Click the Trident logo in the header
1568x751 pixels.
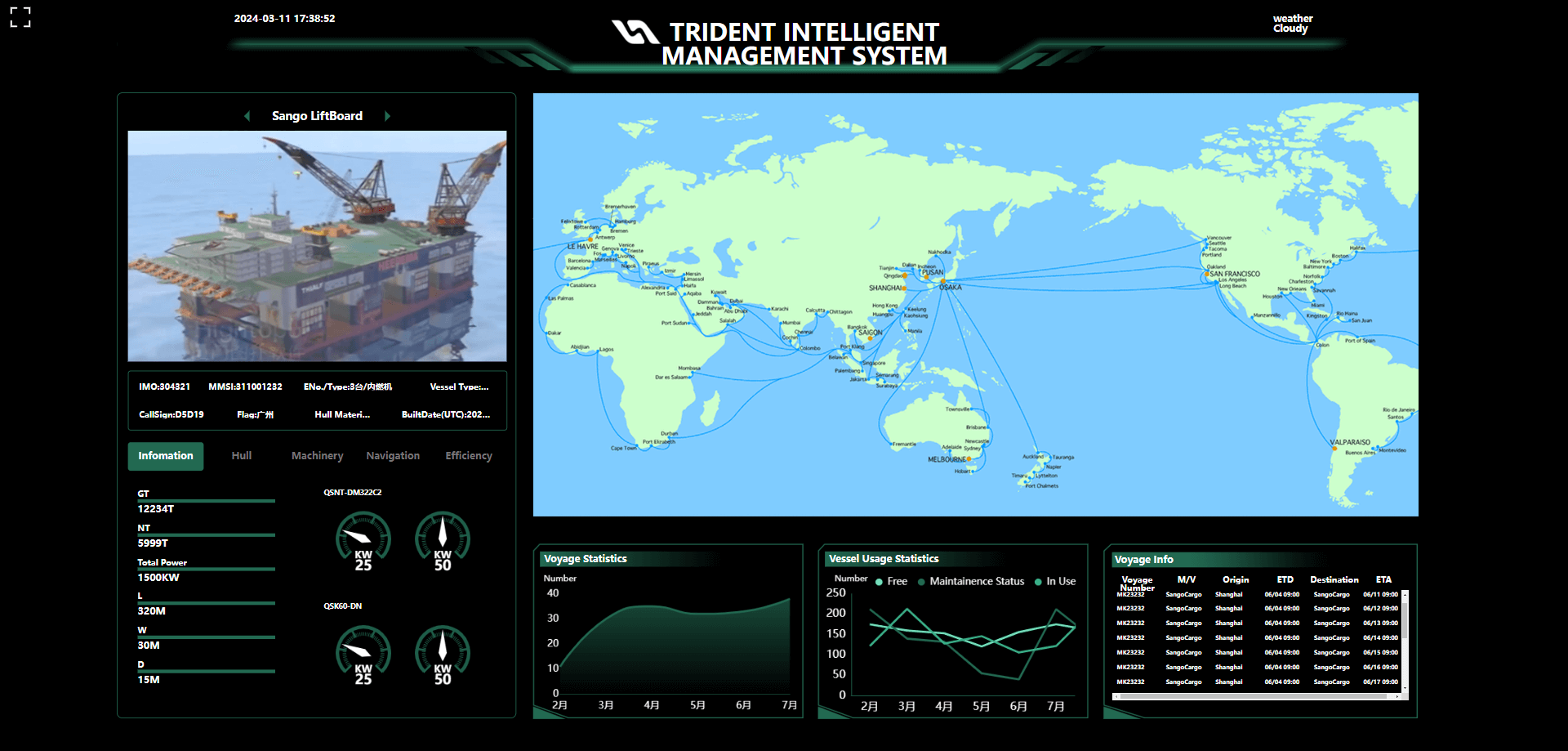click(x=635, y=32)
